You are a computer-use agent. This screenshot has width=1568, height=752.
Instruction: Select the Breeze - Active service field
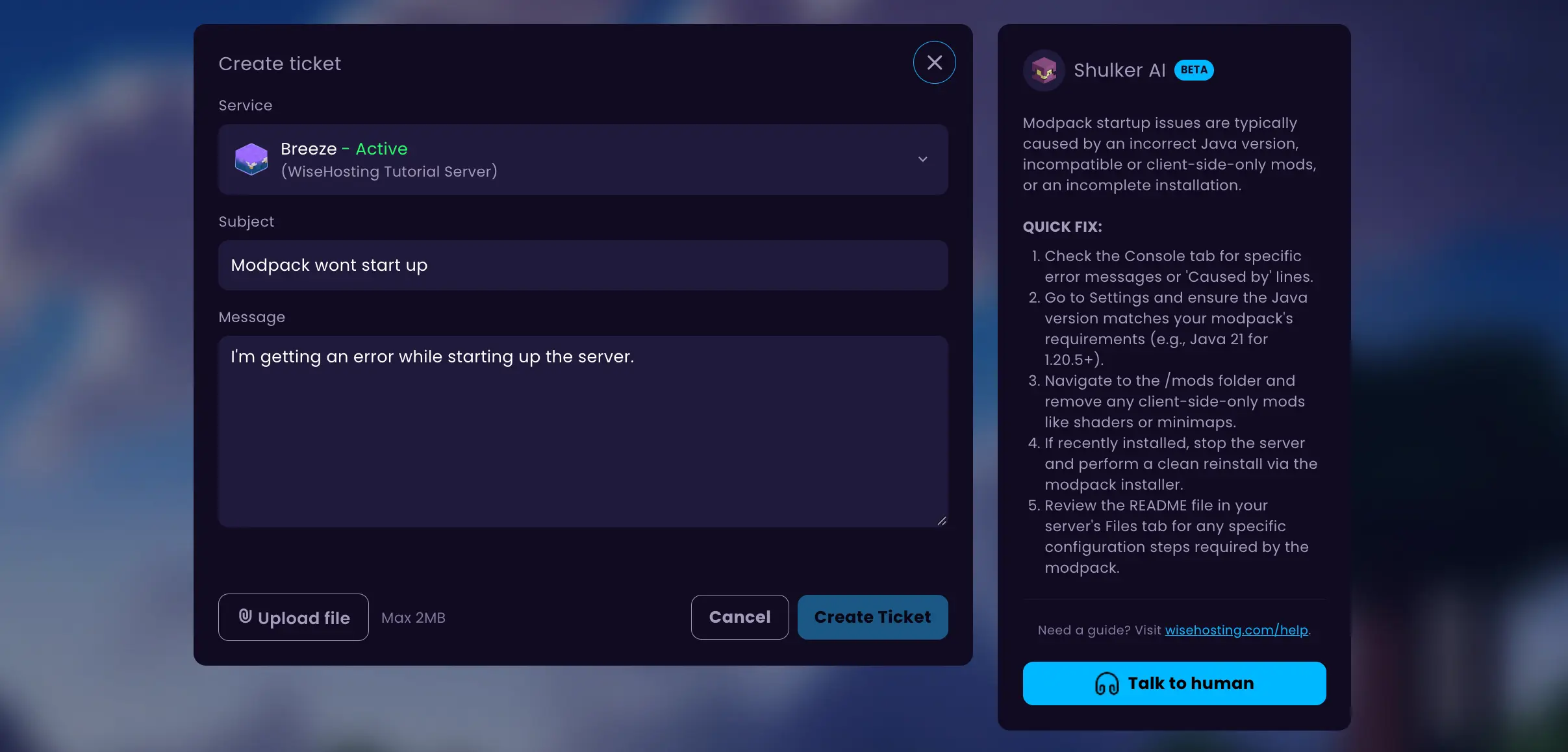tap(583, 159)
